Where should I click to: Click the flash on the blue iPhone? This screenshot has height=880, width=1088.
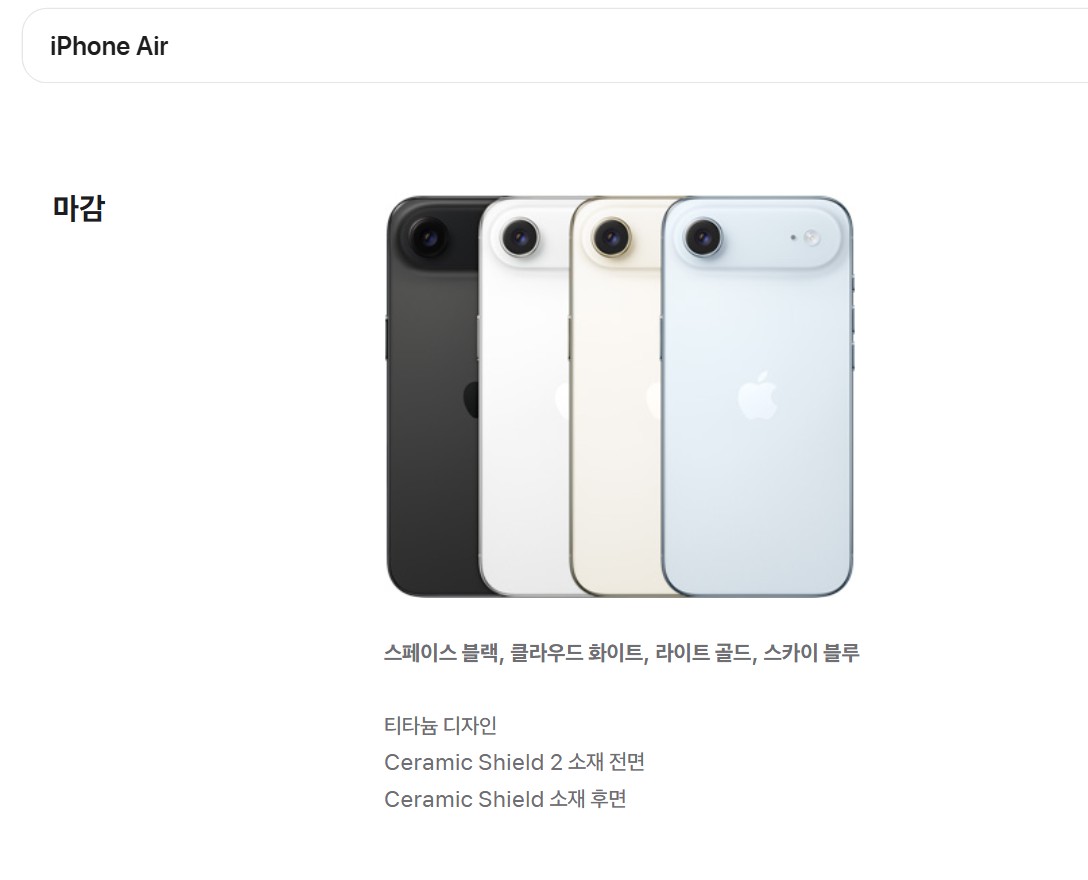coord(812,238)
